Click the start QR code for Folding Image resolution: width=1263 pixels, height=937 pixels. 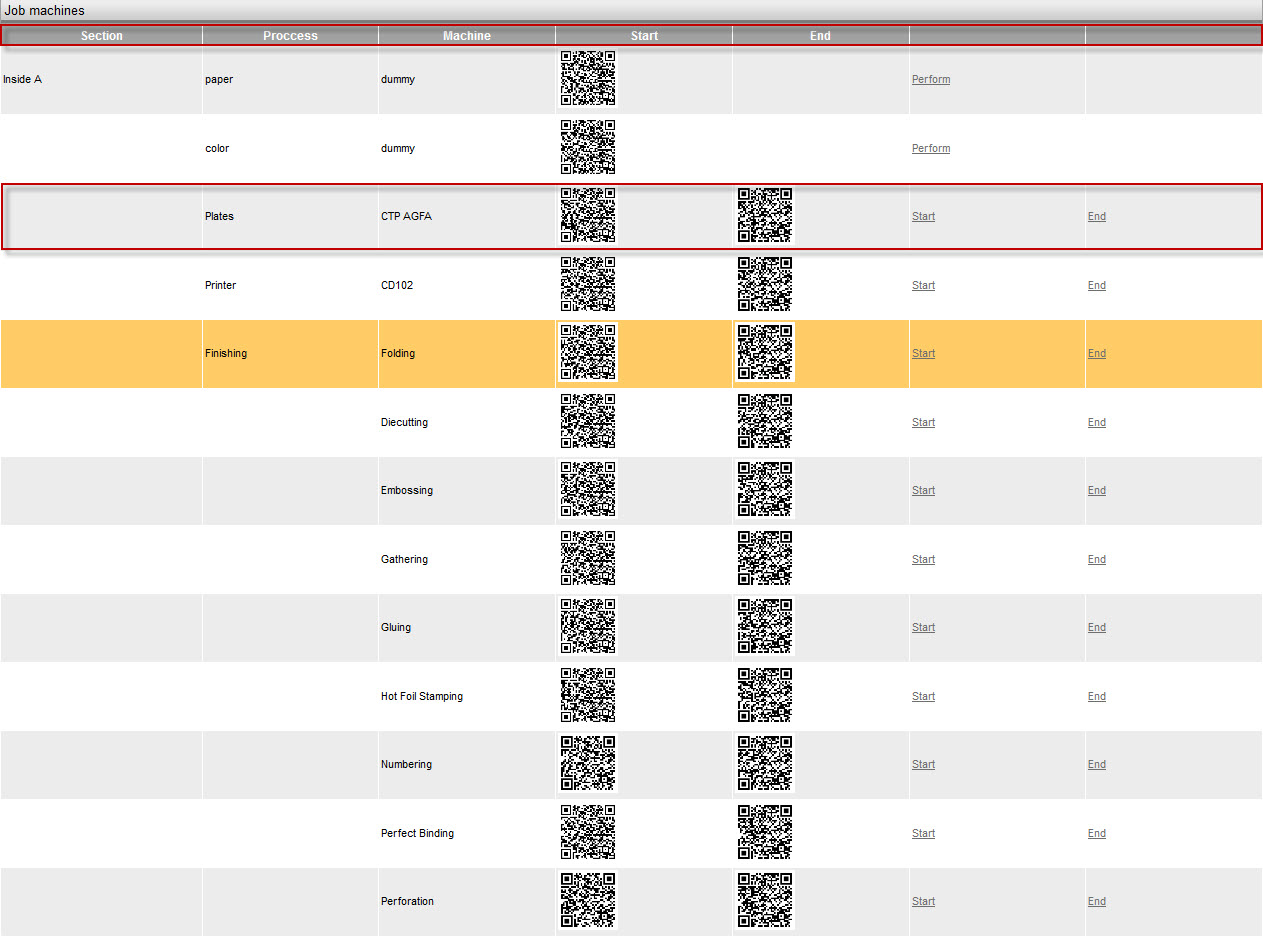click(x=588, y=352)
